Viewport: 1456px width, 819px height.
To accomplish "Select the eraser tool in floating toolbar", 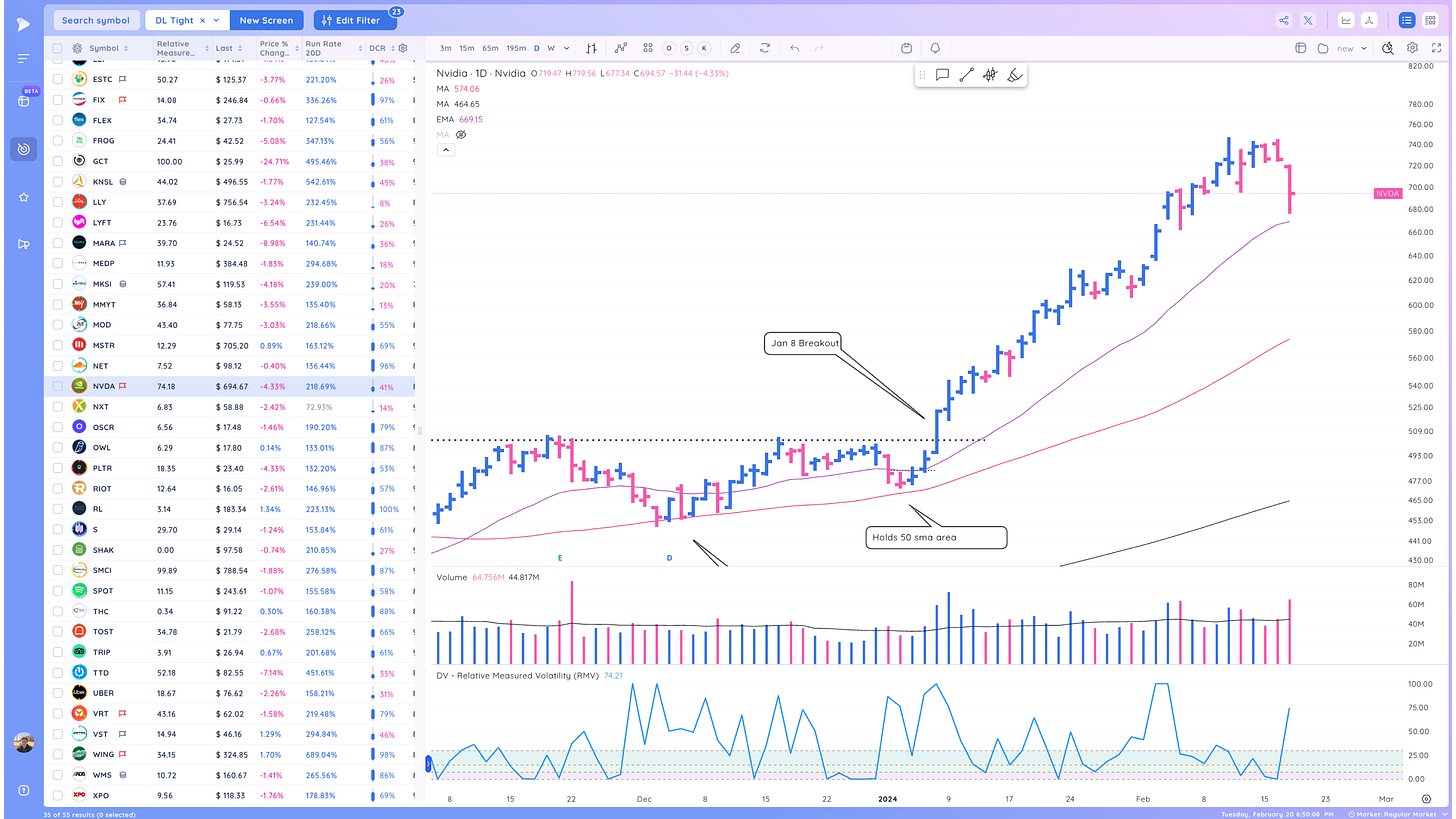I will coord(1014,74).
